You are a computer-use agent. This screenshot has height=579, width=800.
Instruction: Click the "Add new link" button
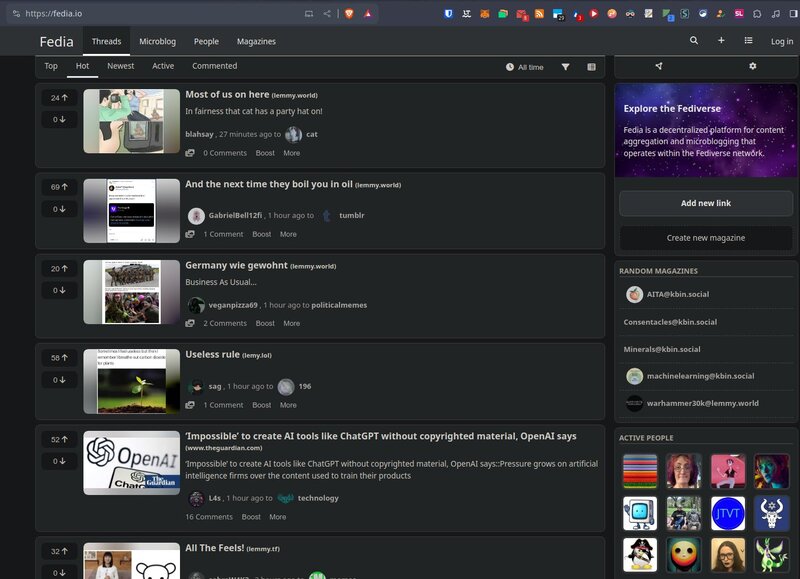706,203
